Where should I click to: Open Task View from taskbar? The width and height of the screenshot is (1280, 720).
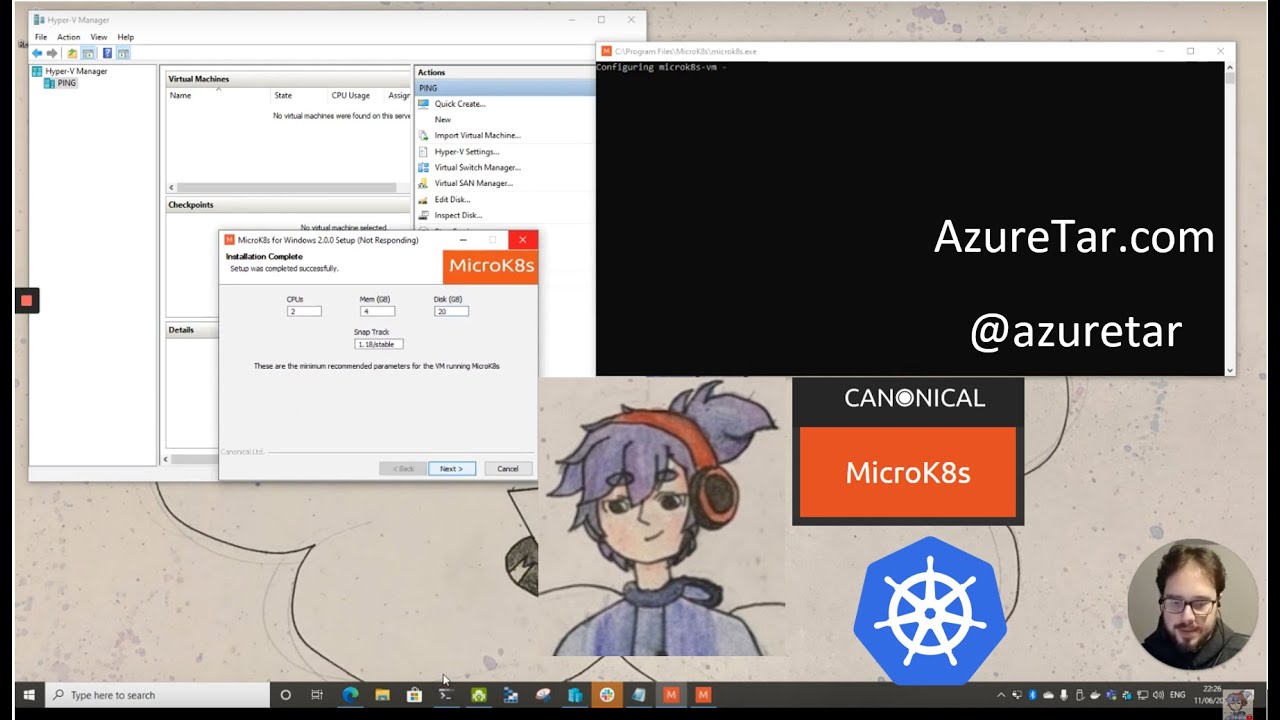317,695
